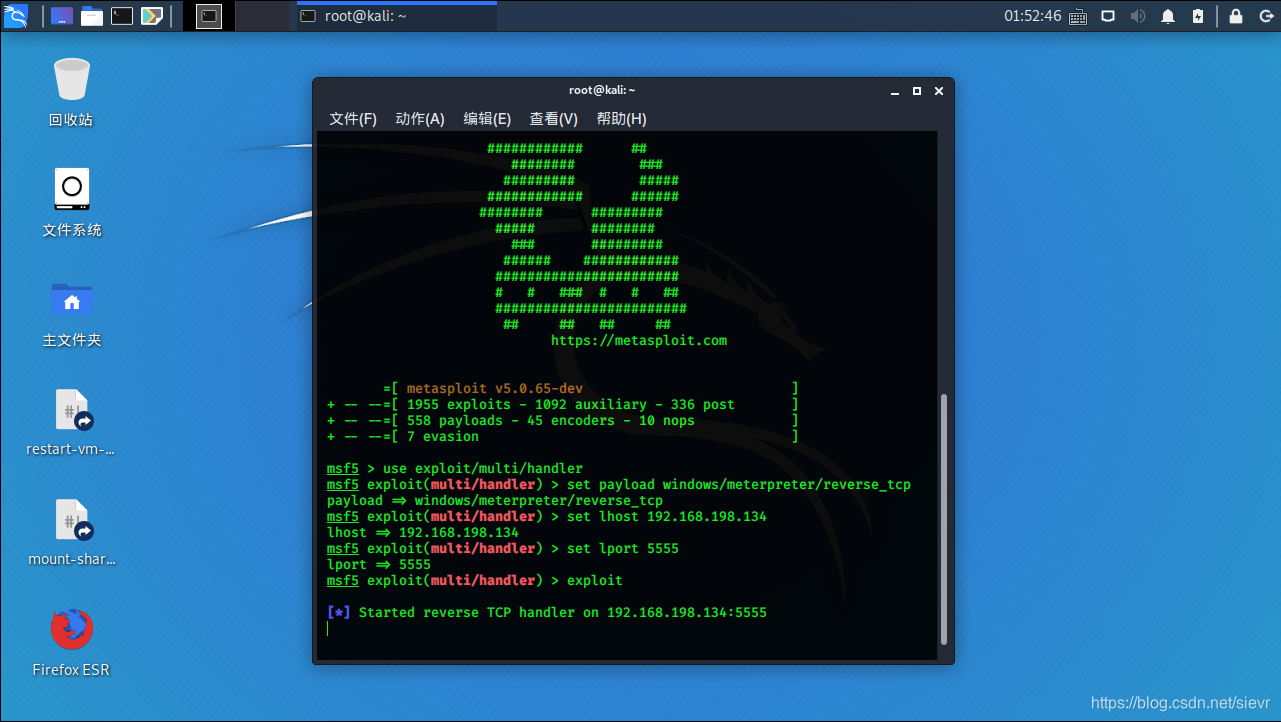This screenshot has height=722, width=1281.
Task: Close the root@kali terminal window
Action: [x=939, y=91]
